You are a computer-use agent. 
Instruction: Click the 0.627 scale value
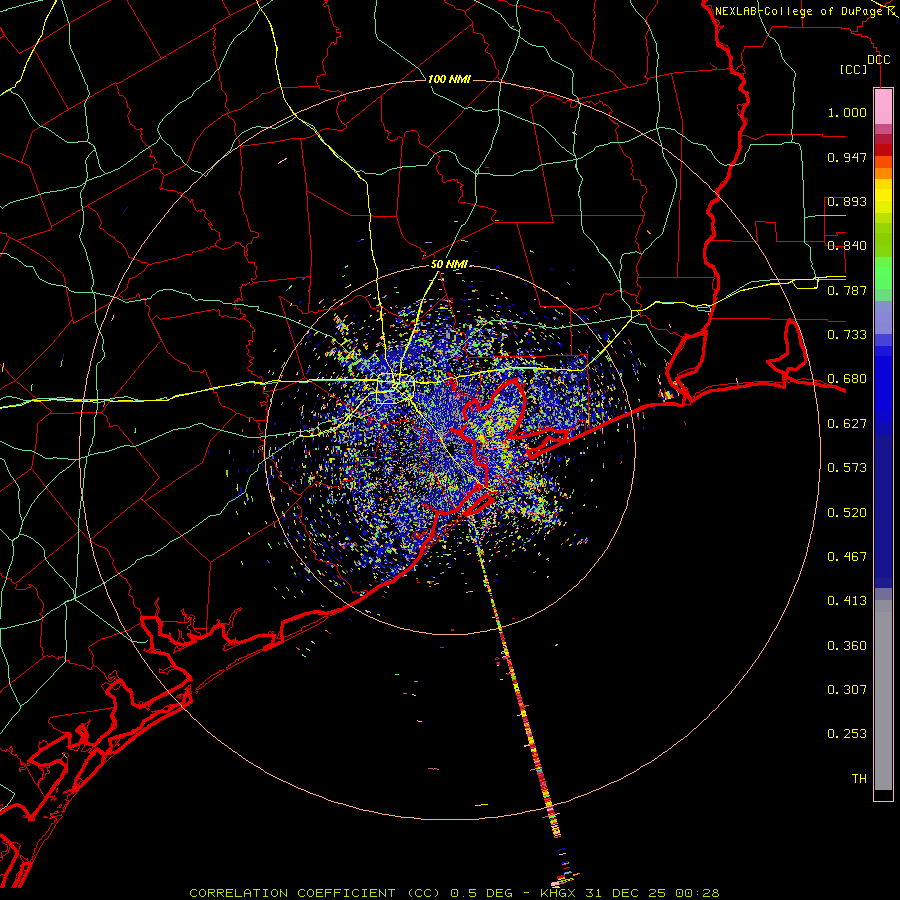point(847,424)
